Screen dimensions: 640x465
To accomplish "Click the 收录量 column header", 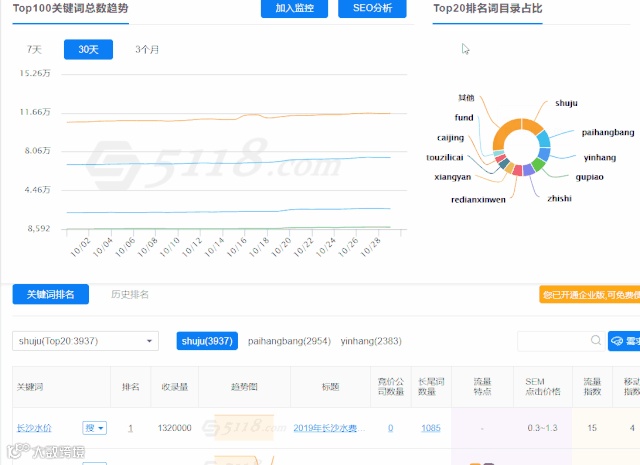I will pos(175,387).
